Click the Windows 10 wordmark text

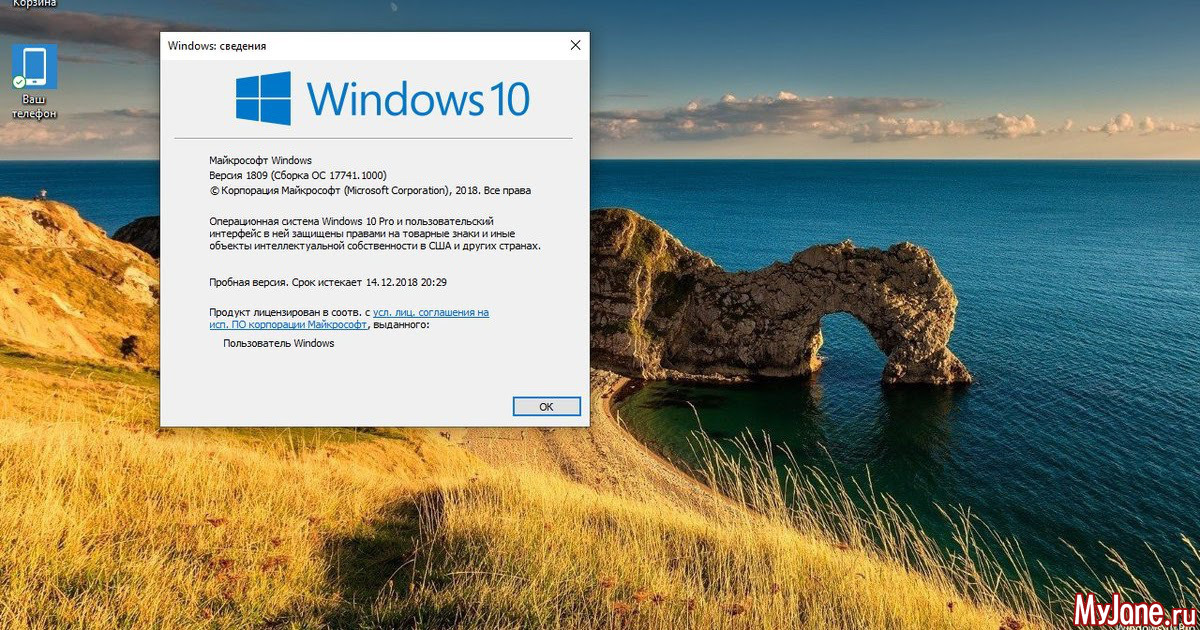[418, 99]
